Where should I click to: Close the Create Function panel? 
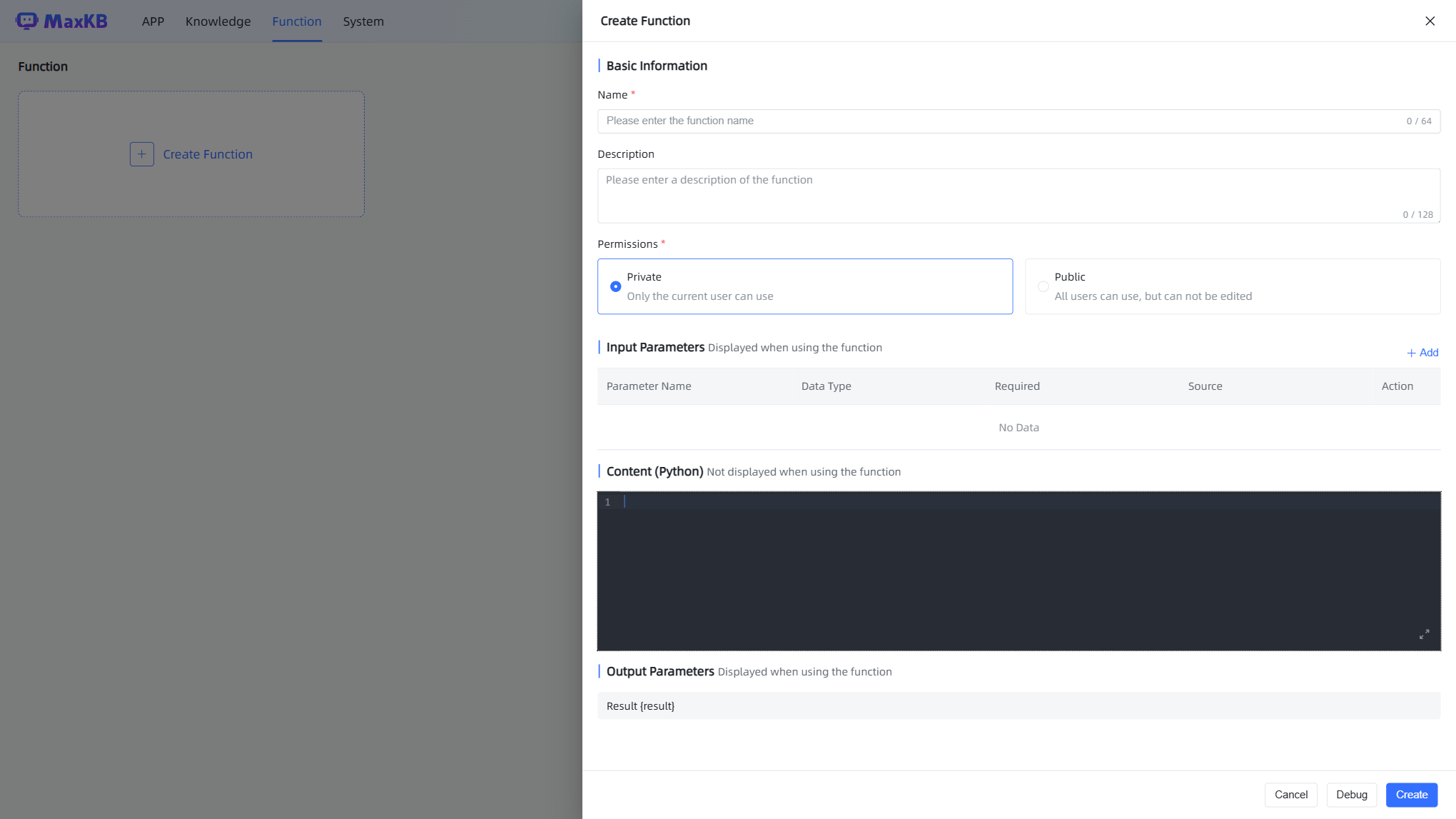[1430, 21]
